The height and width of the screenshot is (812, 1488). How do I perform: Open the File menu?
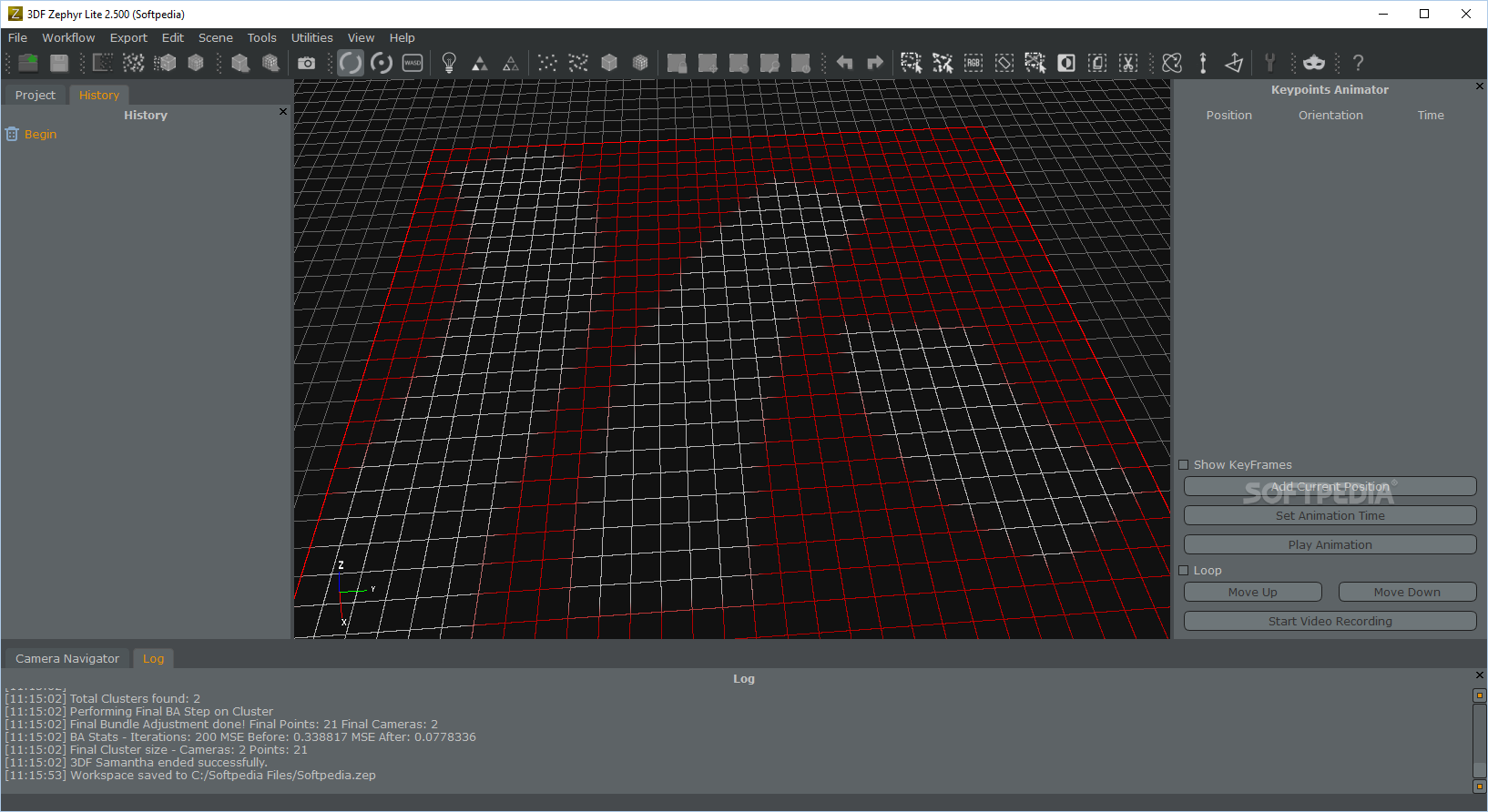tap(18, 37)
